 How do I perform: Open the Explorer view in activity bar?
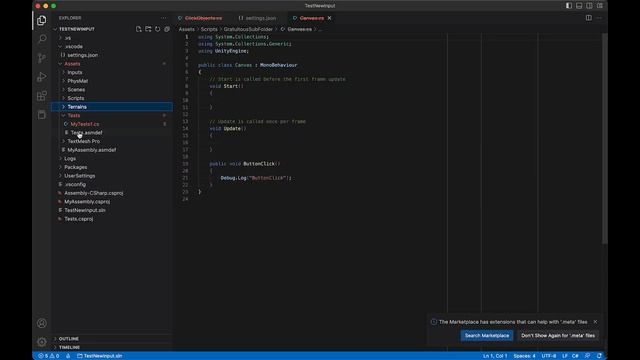click(42, 20)
